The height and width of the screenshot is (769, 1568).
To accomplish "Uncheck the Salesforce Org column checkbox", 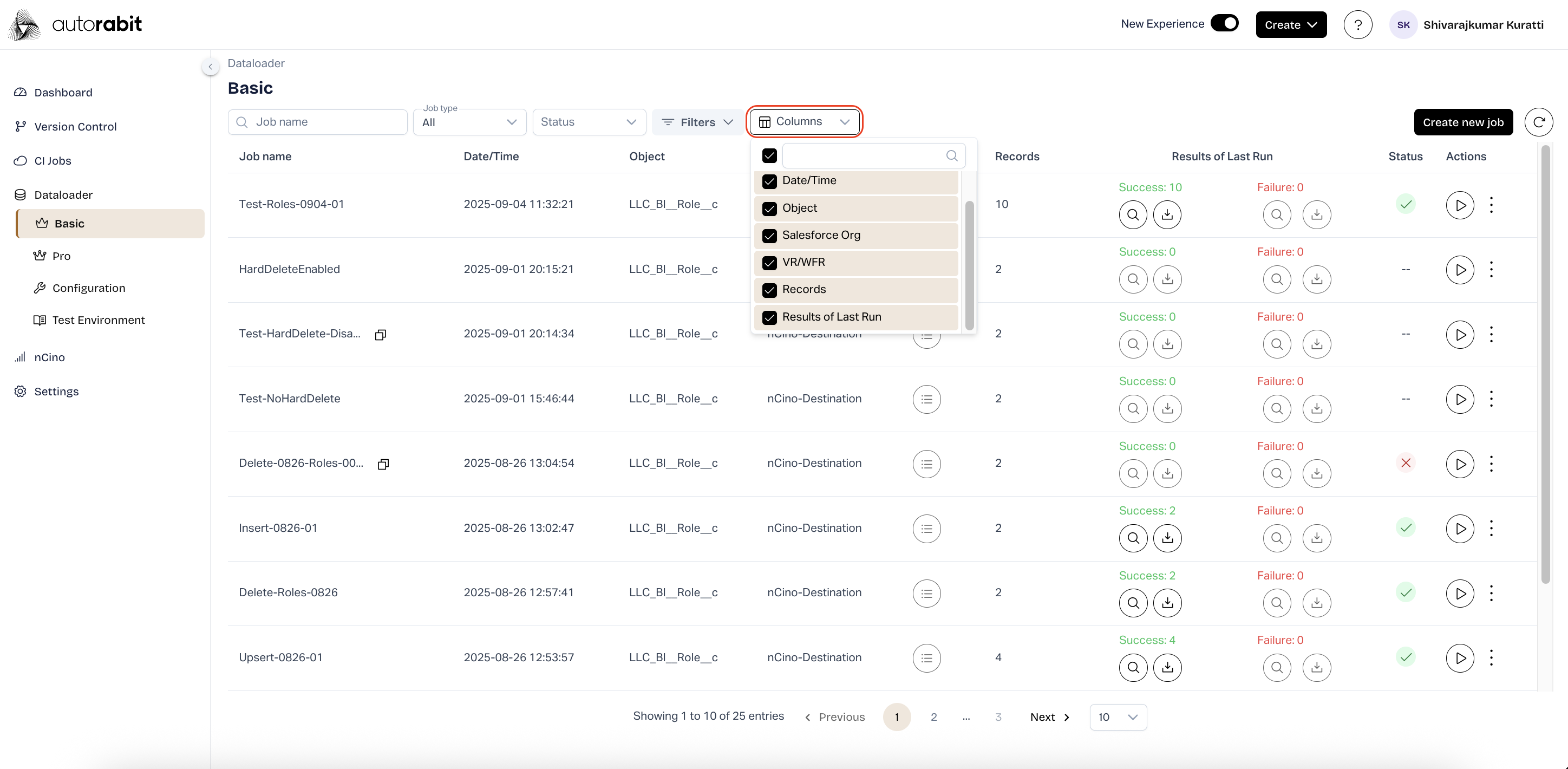I will 769,236.
